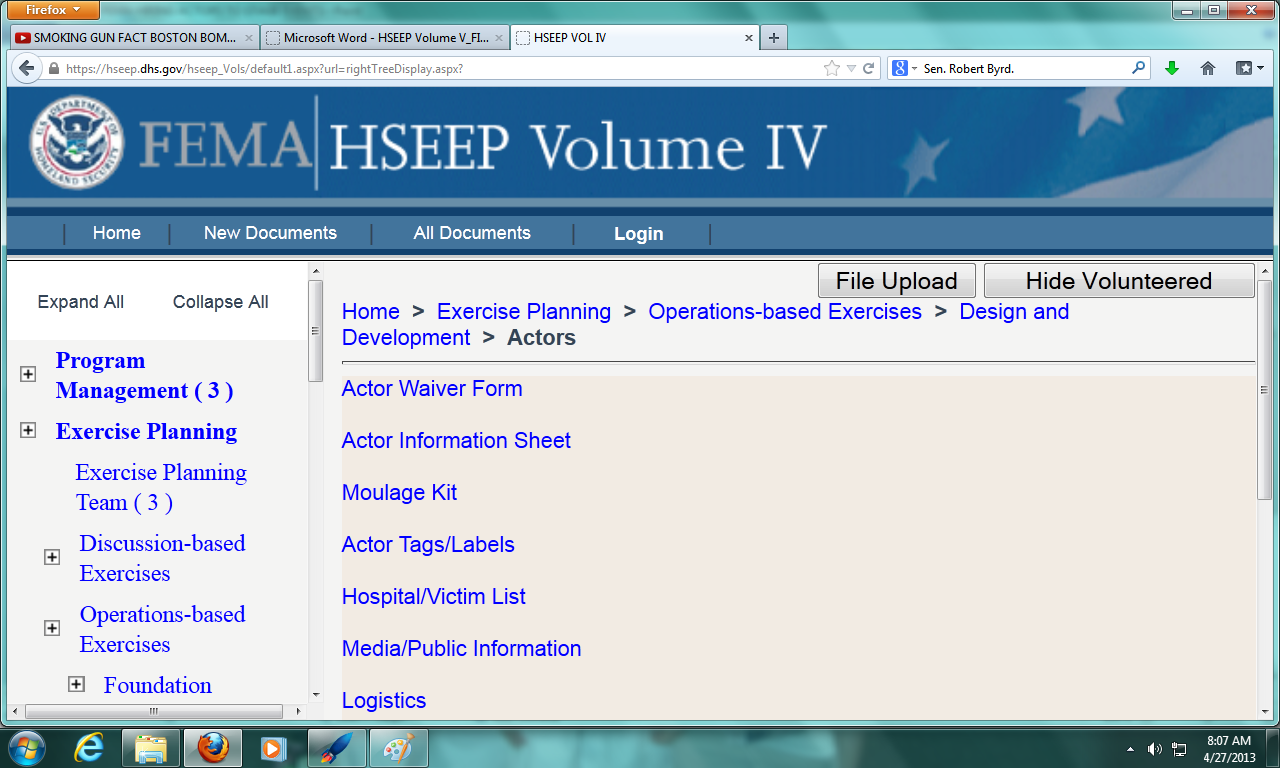Click Expand All in tree panel
This screenshot has height=768, width=1280.
81,302
